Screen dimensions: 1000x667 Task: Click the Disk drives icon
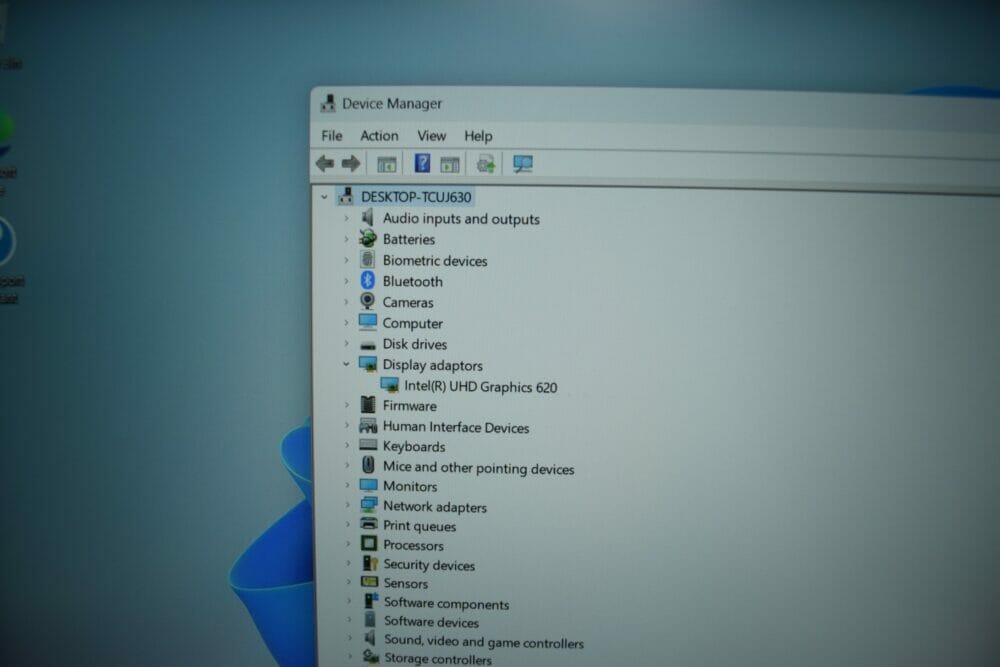coord(367,344)
